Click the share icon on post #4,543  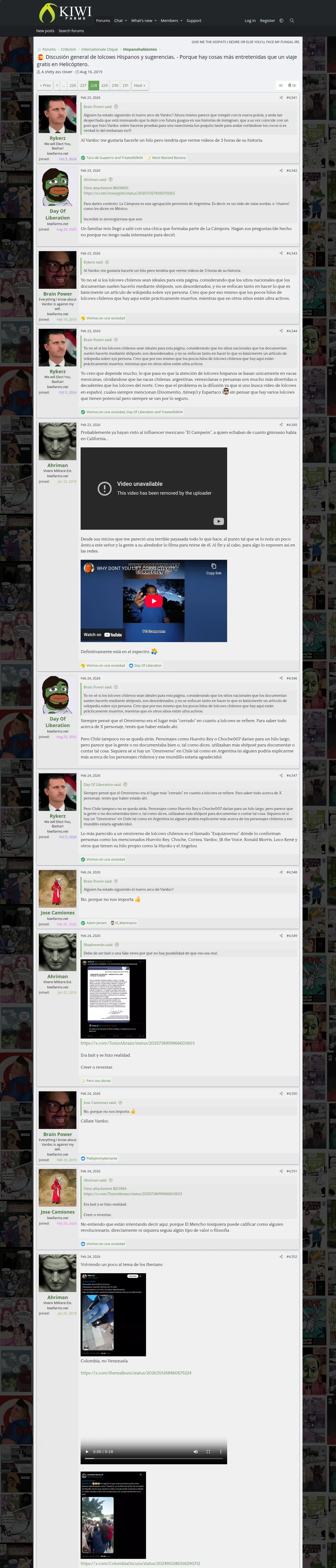[281, 253]
